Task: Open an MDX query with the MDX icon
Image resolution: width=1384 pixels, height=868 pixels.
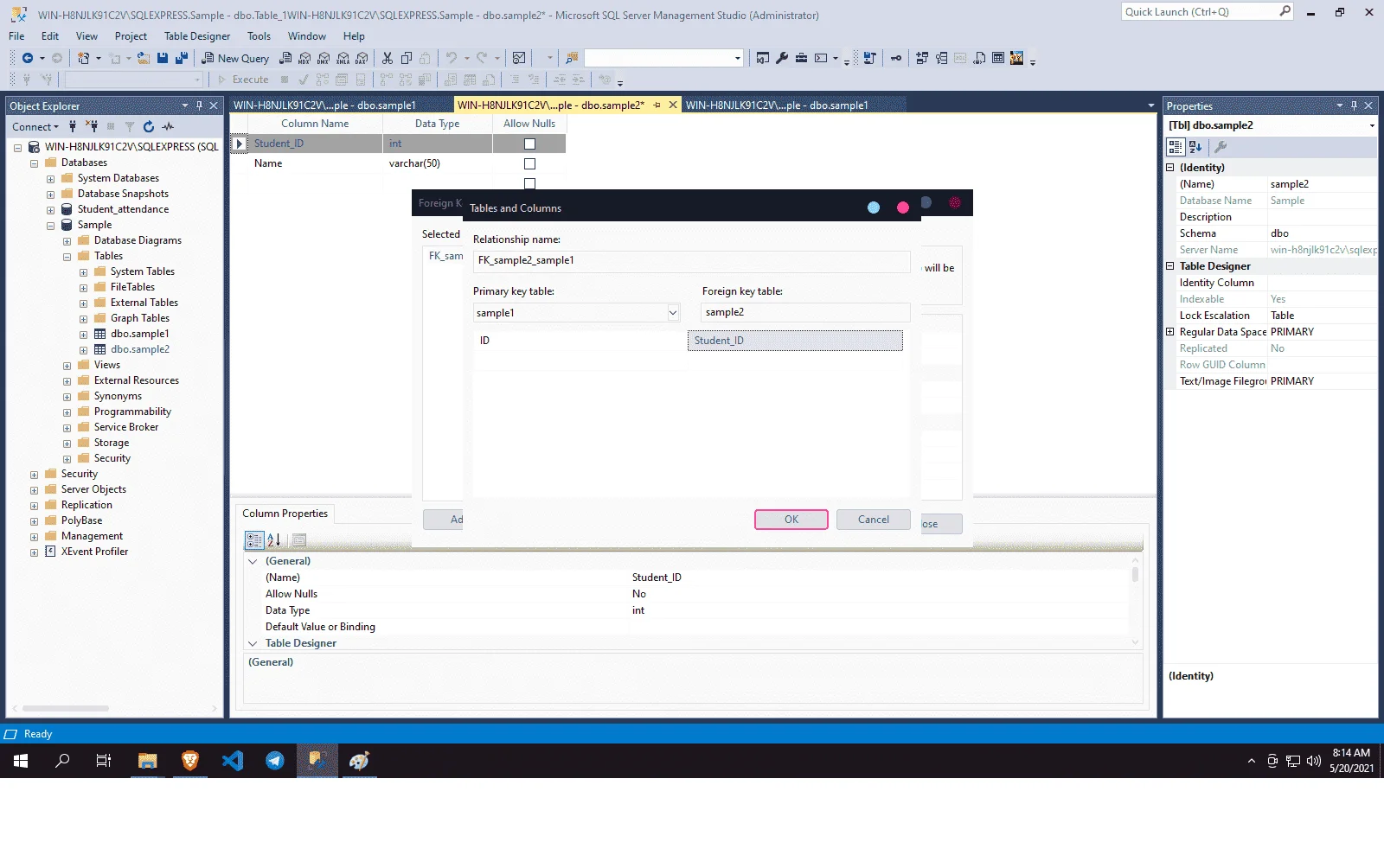Action: pos(304,58)
